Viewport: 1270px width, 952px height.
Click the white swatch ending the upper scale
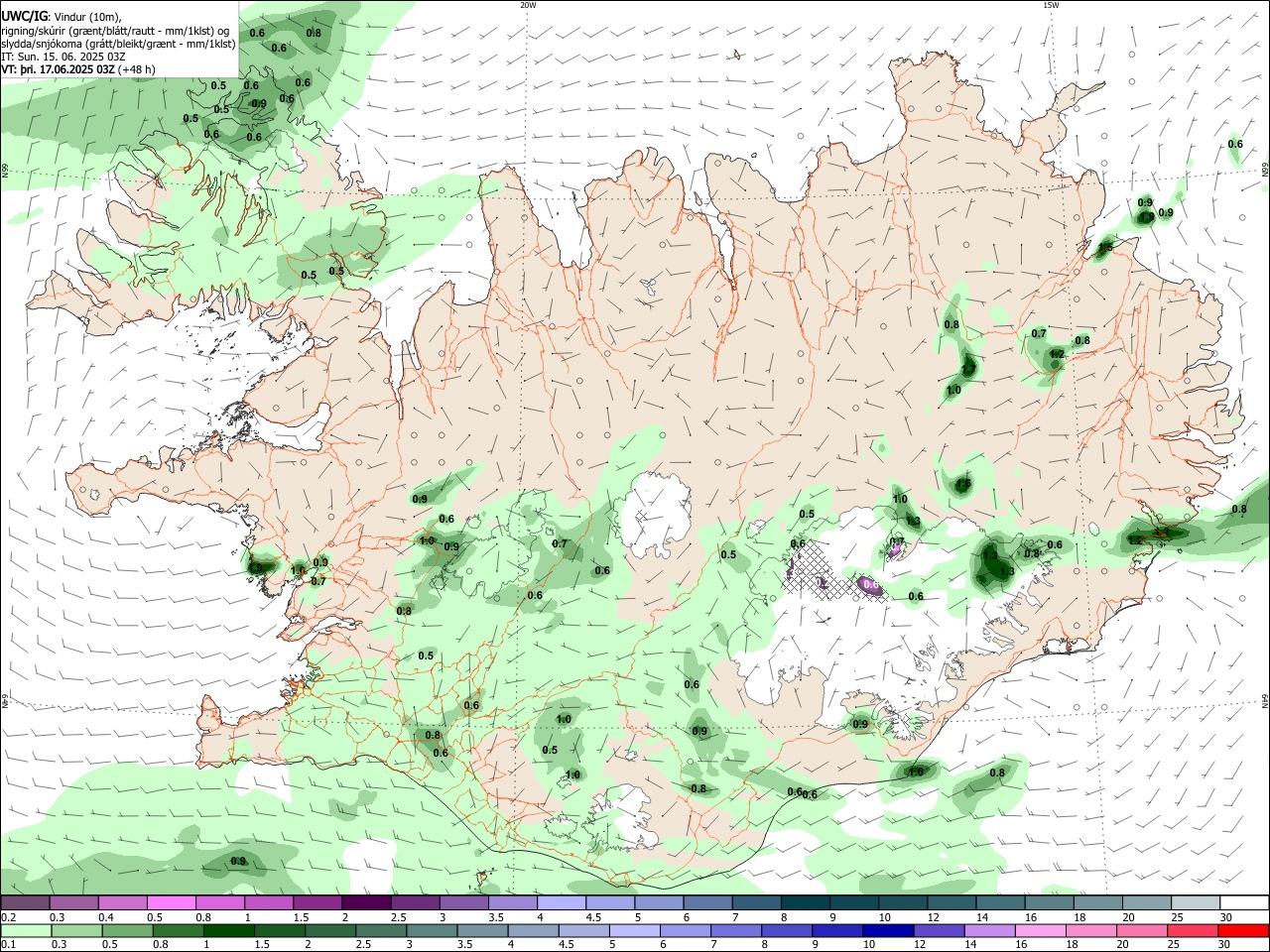pos(1244,903)
